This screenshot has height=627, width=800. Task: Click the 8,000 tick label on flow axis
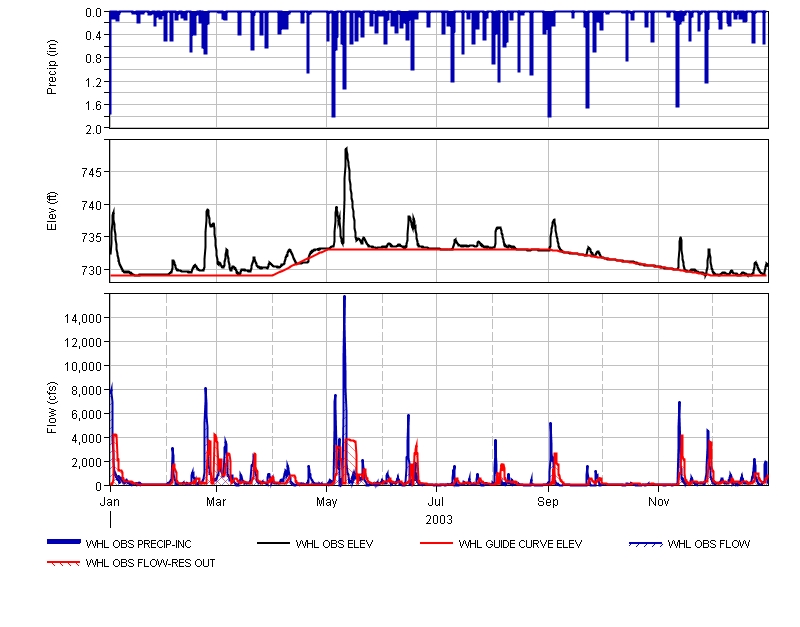(86, 391)
